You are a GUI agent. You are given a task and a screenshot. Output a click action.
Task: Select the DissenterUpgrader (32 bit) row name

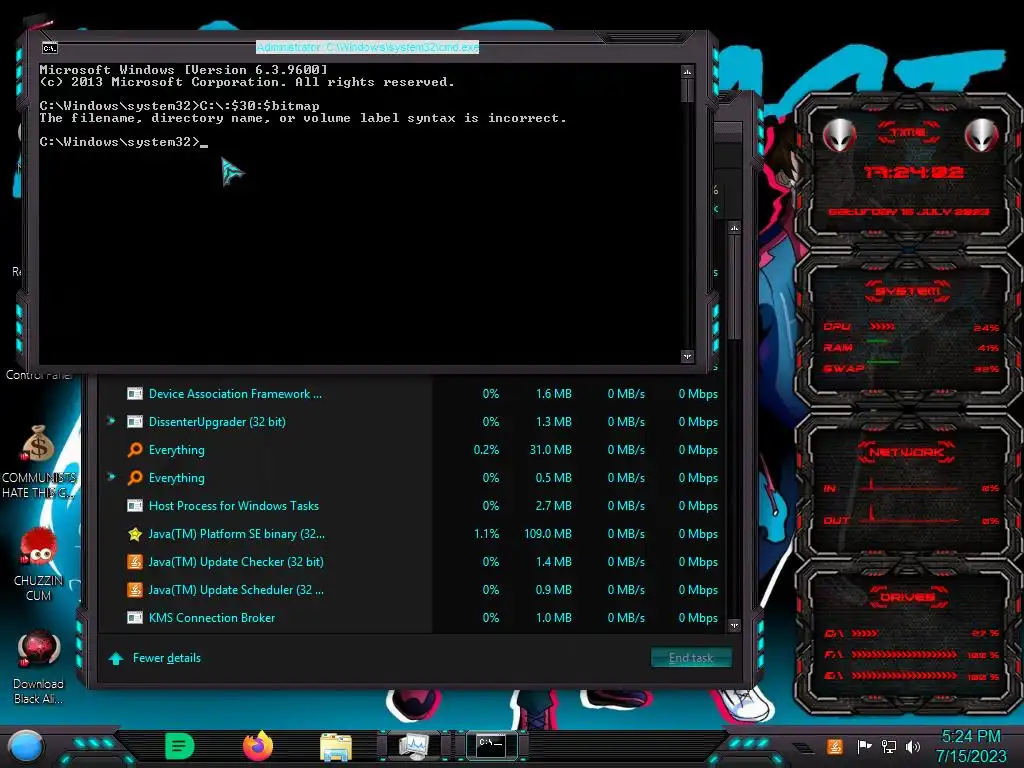coord(217,422)
